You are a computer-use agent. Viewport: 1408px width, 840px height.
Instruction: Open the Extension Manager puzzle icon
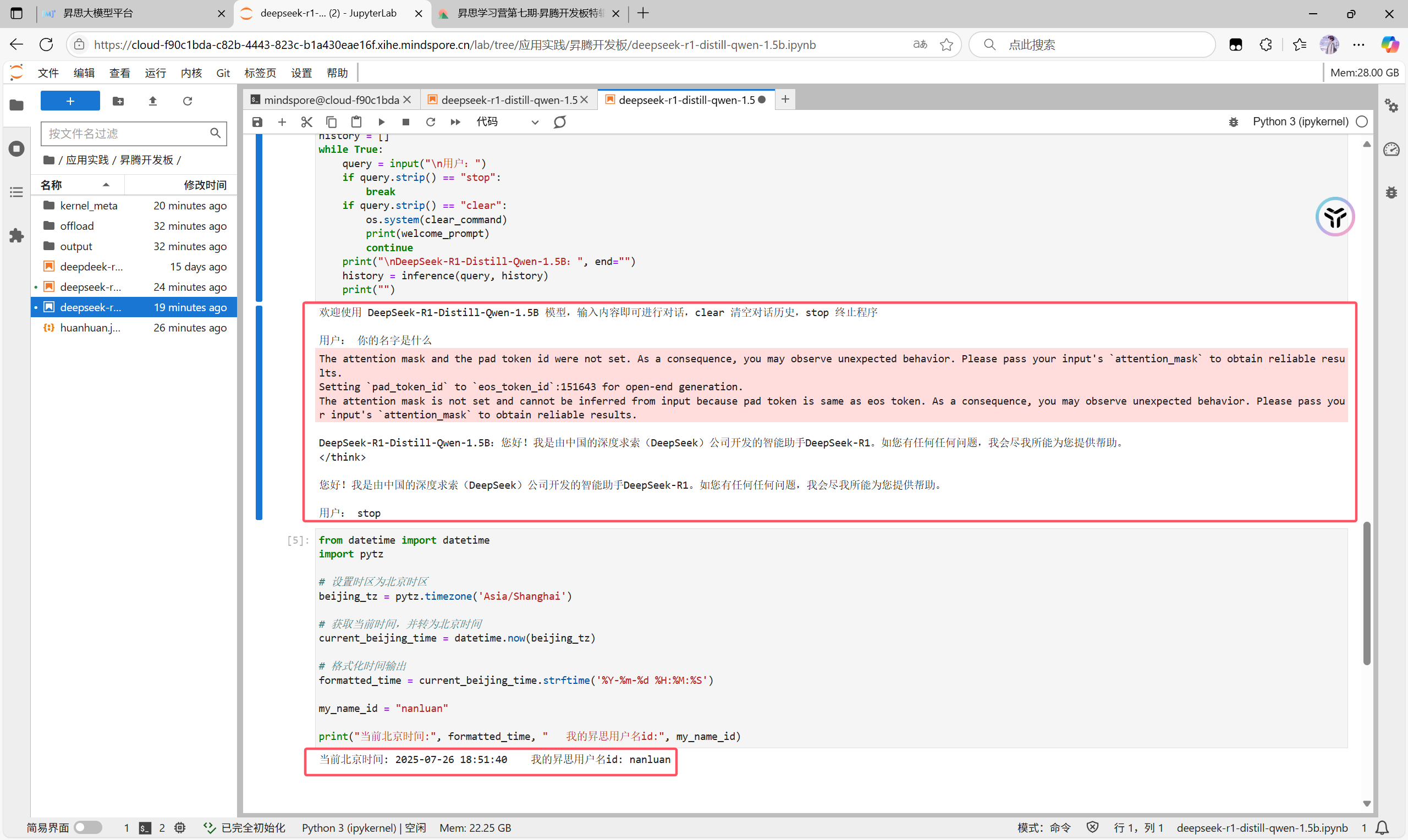(x=16, y=235)
